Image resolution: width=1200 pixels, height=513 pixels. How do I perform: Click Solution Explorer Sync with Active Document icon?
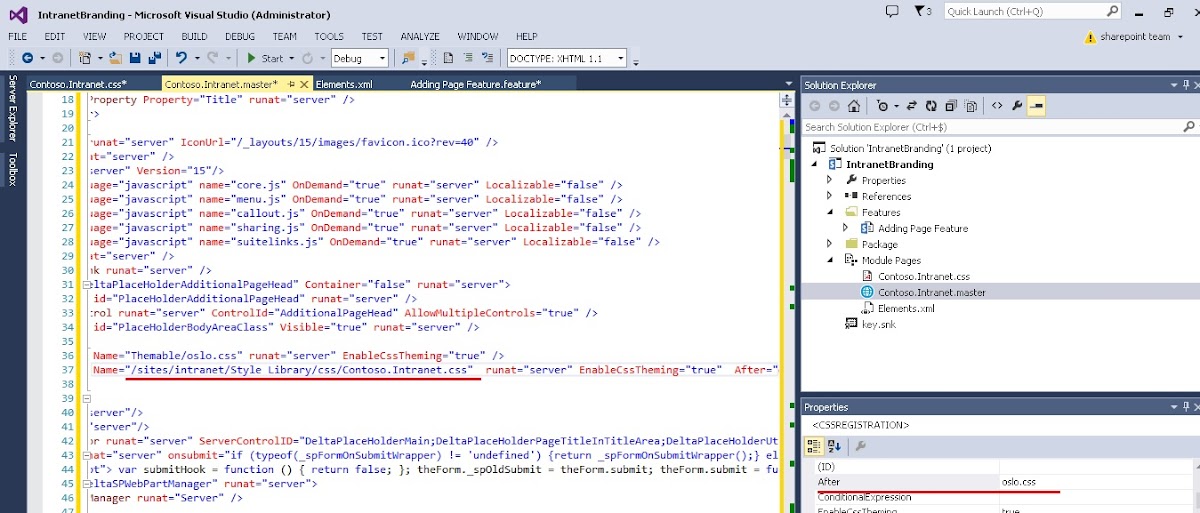913,106
